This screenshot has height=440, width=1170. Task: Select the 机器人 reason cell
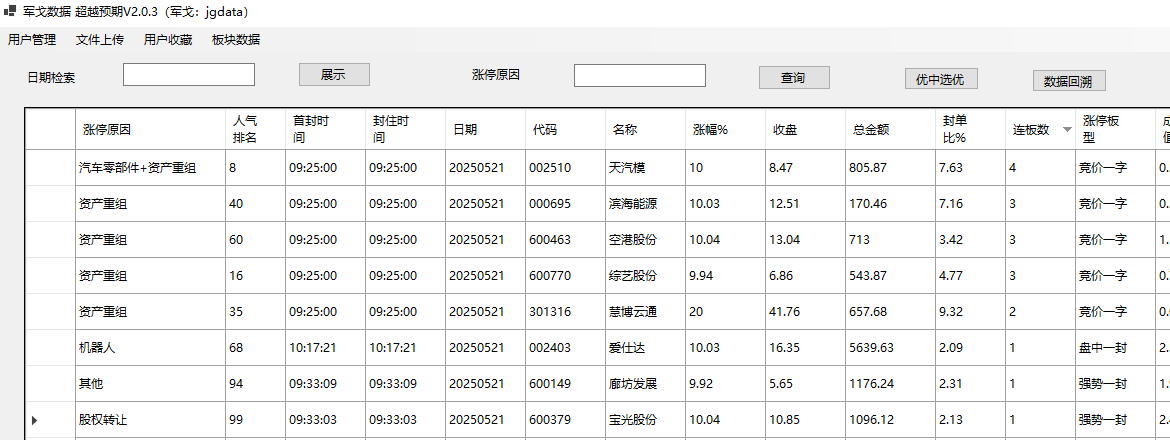pyautogui.click(x=151, y=348)
